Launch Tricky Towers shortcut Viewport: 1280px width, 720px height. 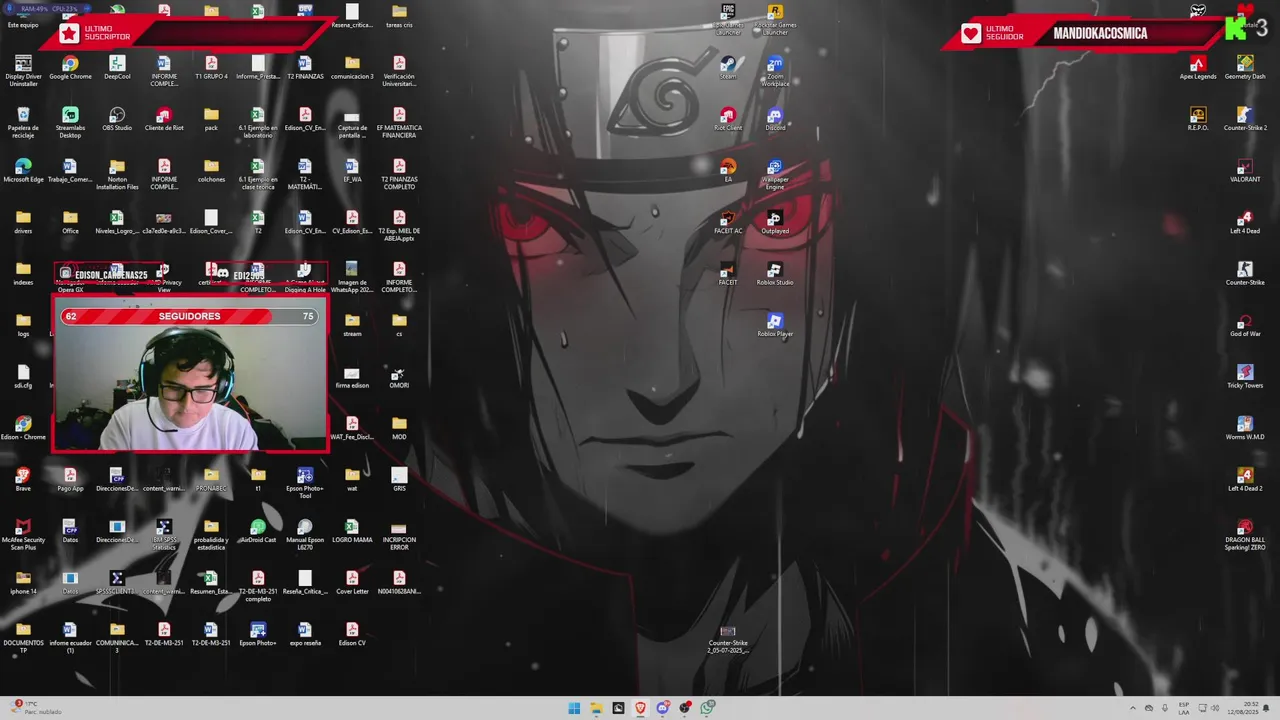click(1245, 377)
